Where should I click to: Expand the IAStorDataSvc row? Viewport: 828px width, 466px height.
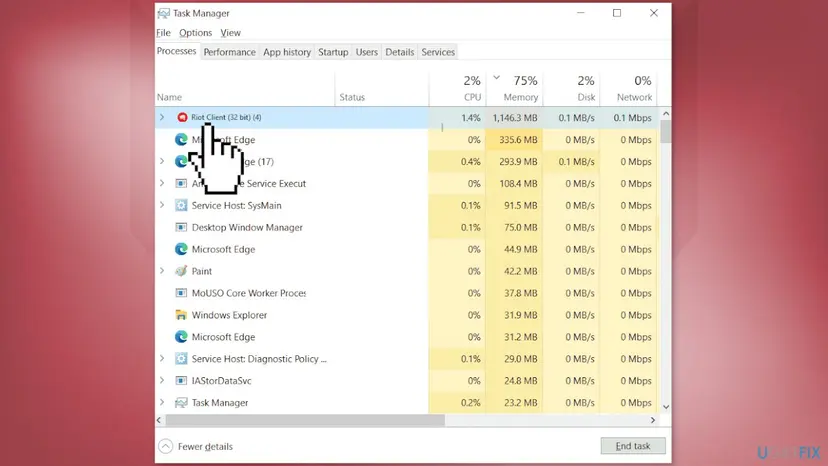pyautogui.click(x=162, y=380)
